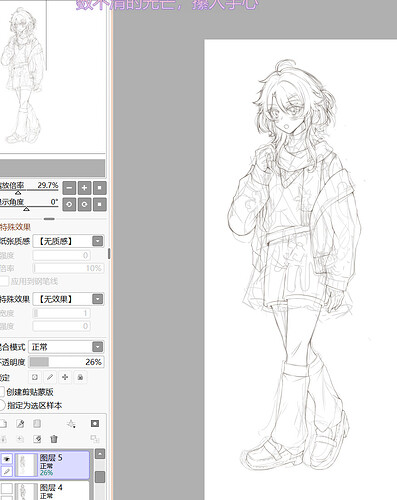Enable 创建剪贴蒙版 checkbox
The width and height of the screenshot is (397, 500).
3,392
